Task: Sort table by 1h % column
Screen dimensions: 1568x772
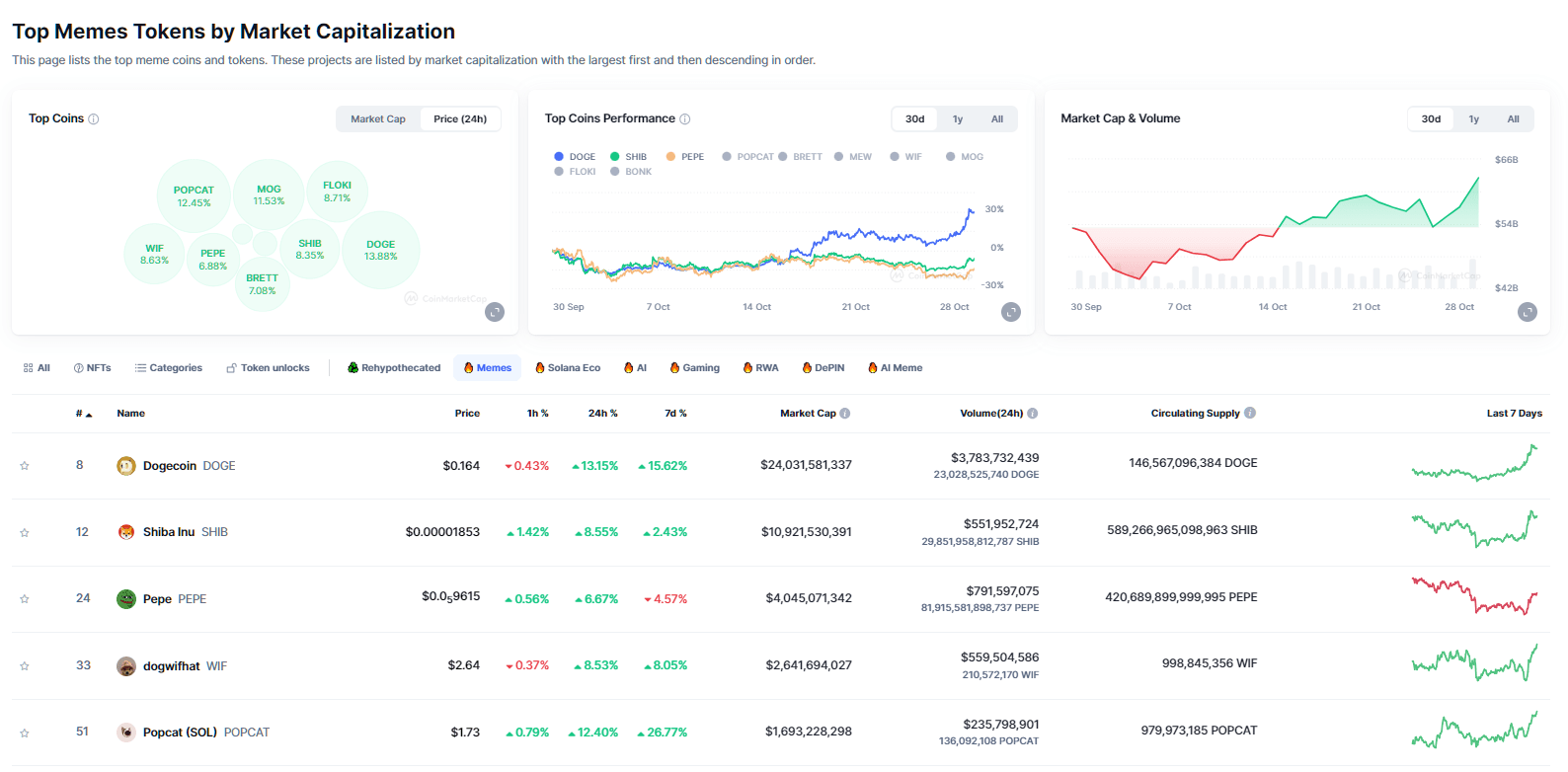Action: tap(537, 414)
